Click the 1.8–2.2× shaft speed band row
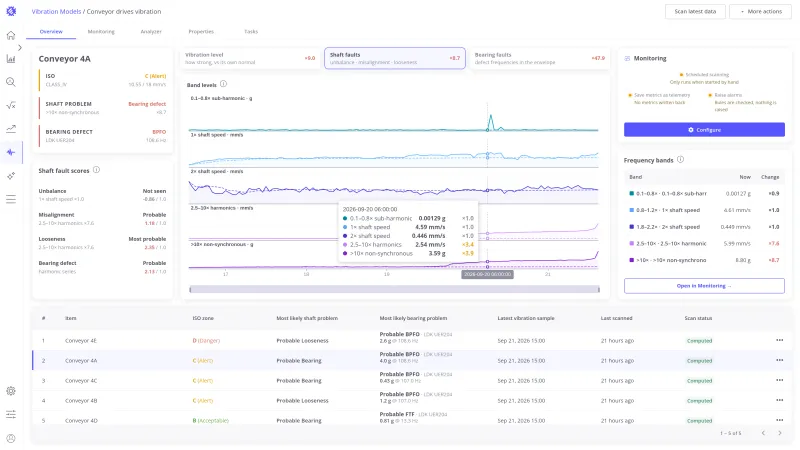 click(704, 227)
